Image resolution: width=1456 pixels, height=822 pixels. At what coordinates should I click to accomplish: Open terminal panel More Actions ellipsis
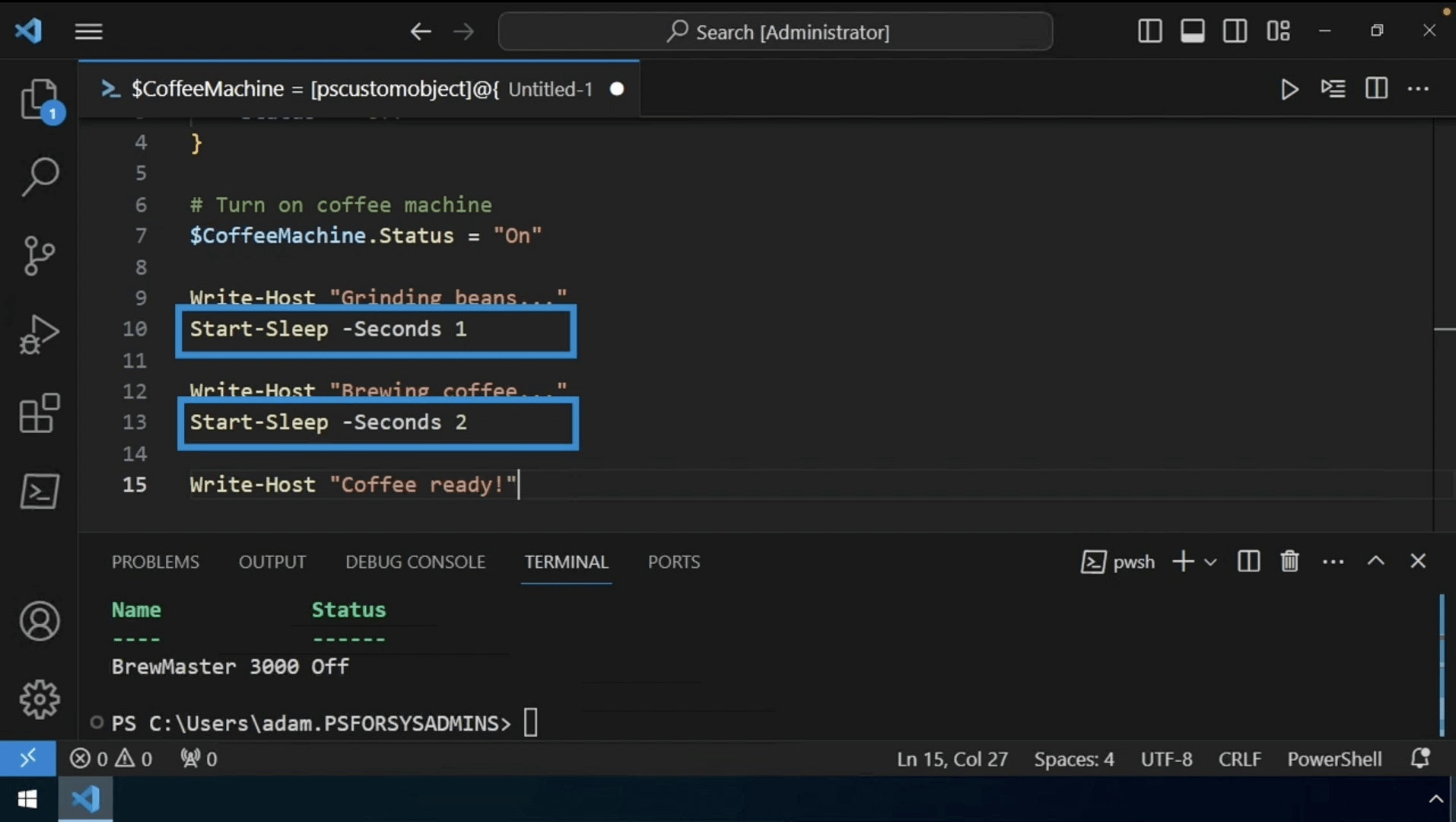pyautogui.click(x=1333, y=562)
